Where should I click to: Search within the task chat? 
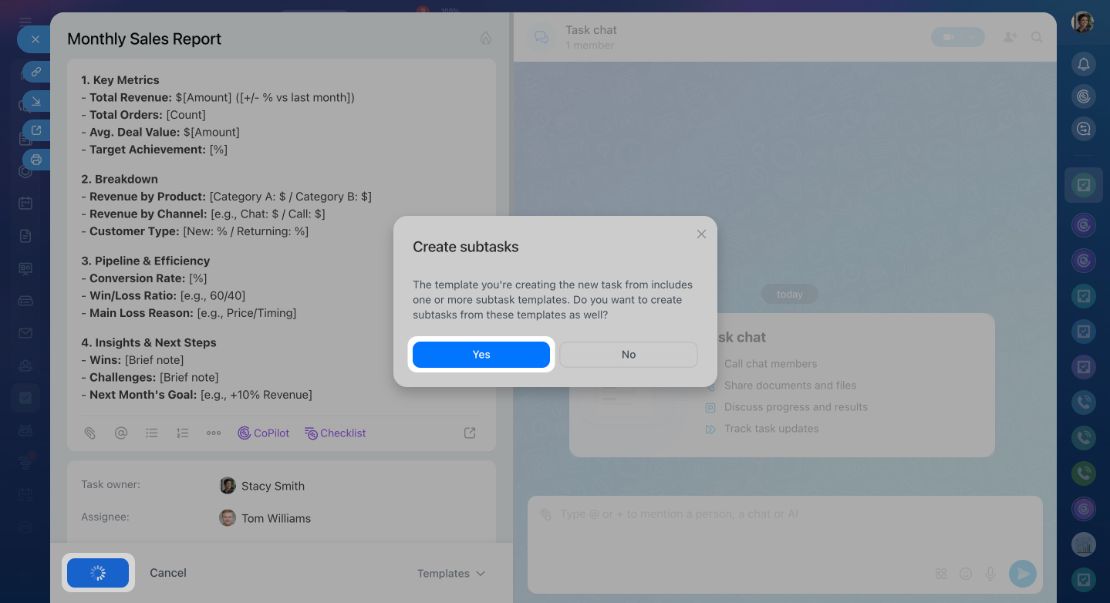[1036, 37]
